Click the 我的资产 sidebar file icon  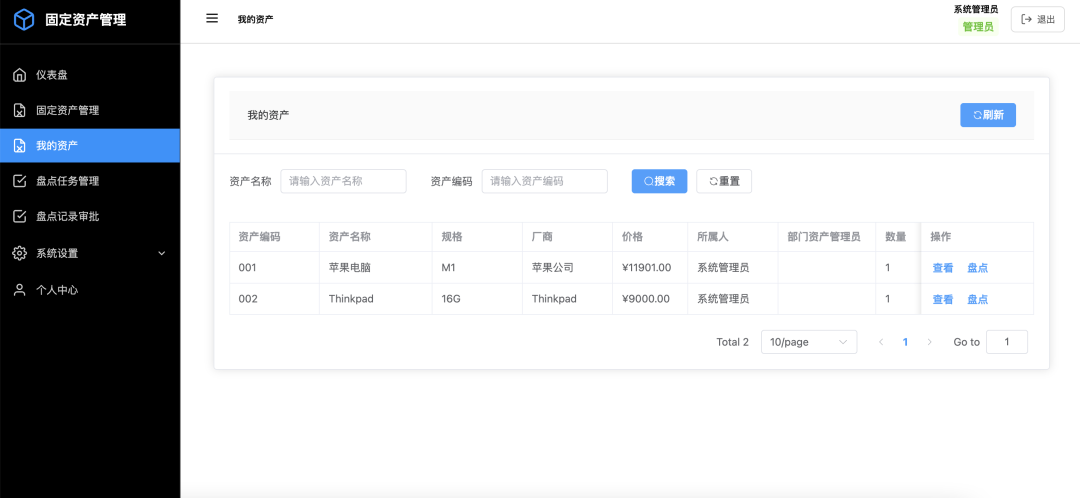(x=20, y=145)
